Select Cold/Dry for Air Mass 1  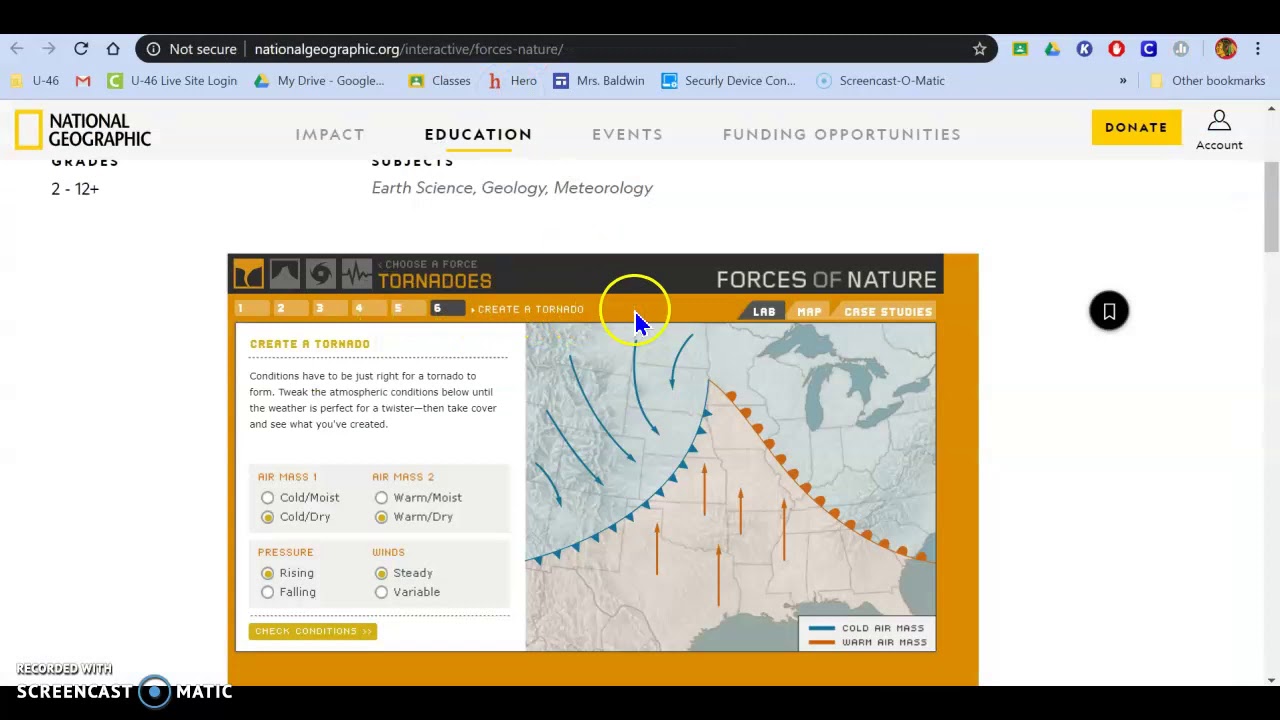267,517
